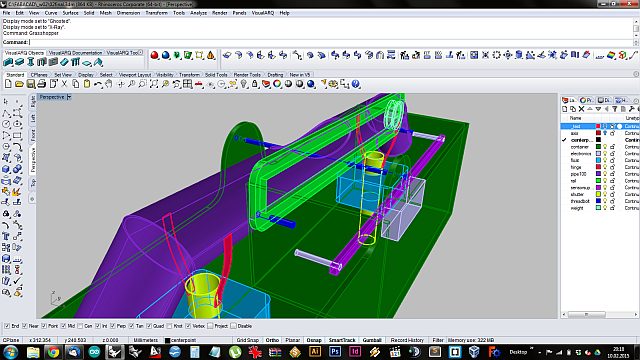The image size is (640, 360).
Task: Click the Paste clipboard icon
Action: (x=87, y=84)
